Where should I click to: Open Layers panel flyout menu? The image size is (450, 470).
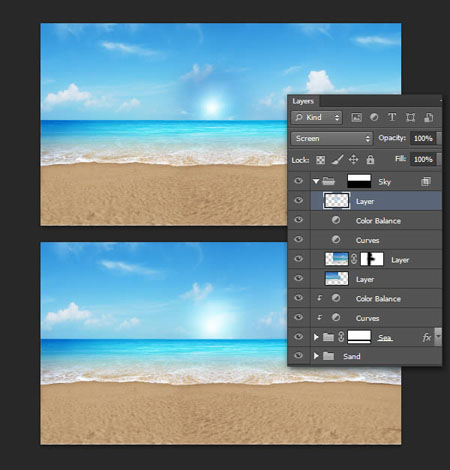coord(440,100)
